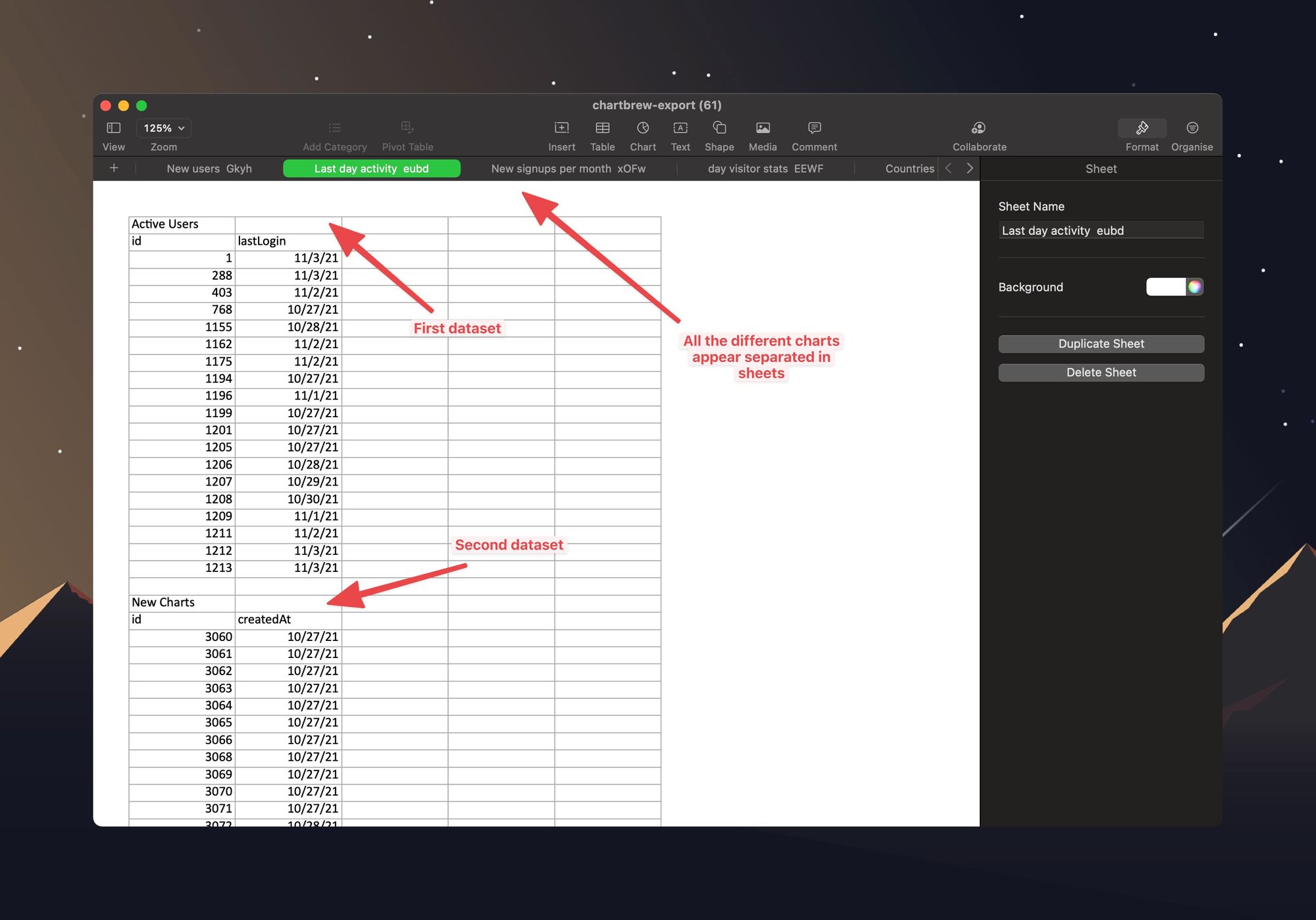1316x920 pixels.
Task: Open the View sidebar menu icon
Action: pos(113,128)
